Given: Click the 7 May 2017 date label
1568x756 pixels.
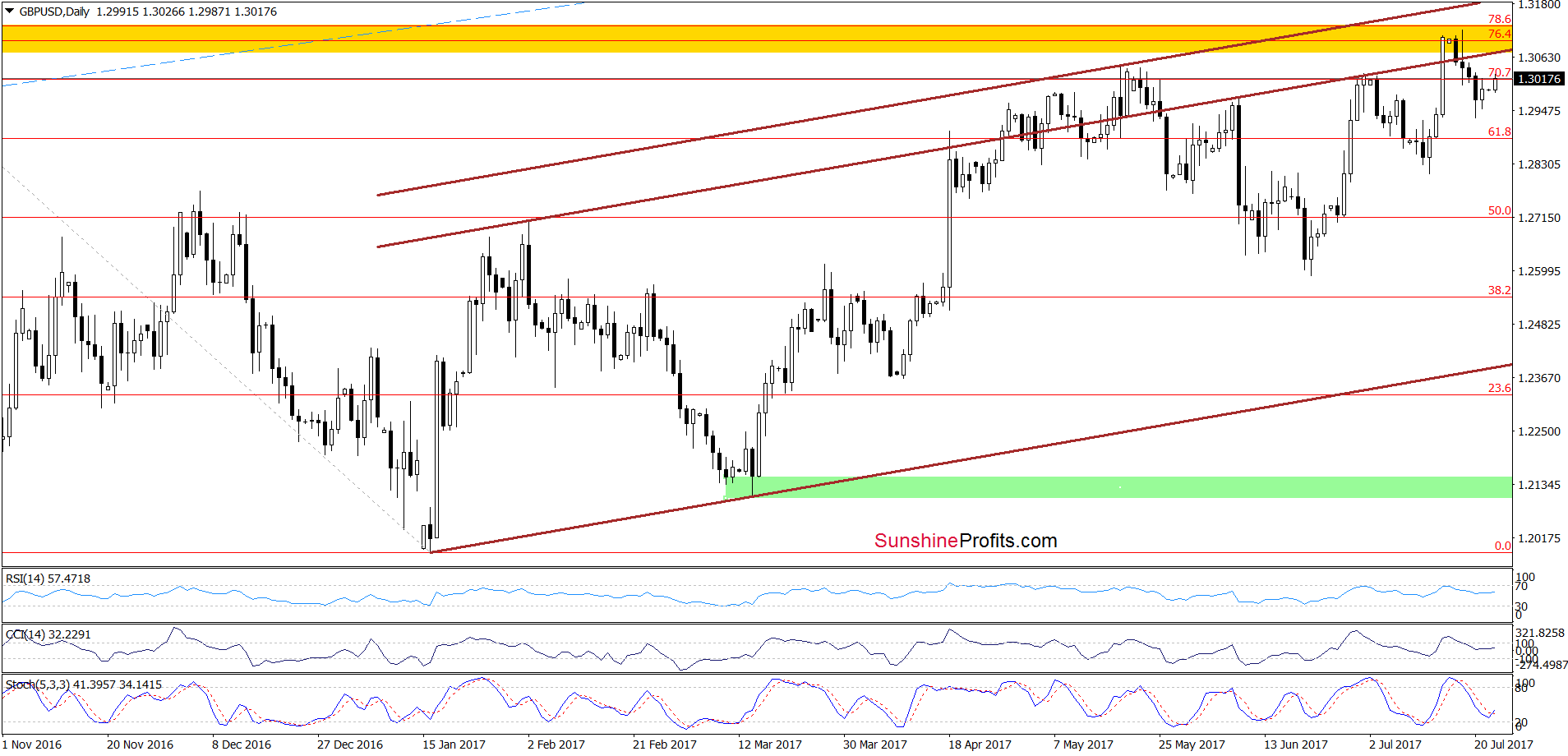Looking at the screenshot, I should [1083, 744].
